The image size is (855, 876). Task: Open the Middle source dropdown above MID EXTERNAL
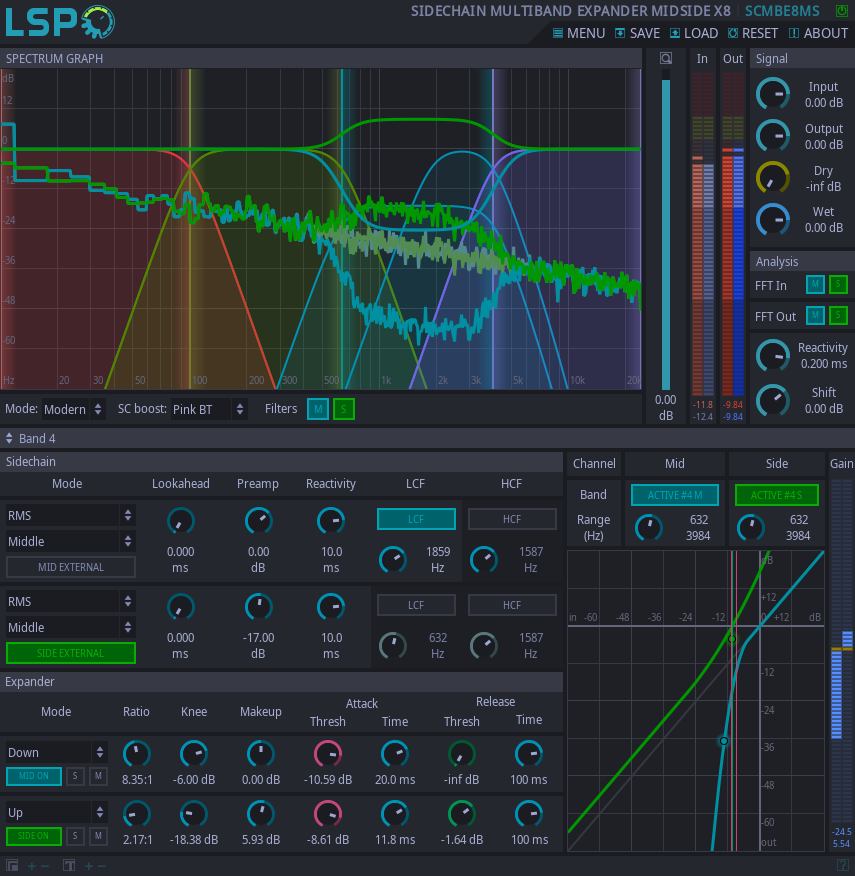pyautogui.click(x=70, y=541)
